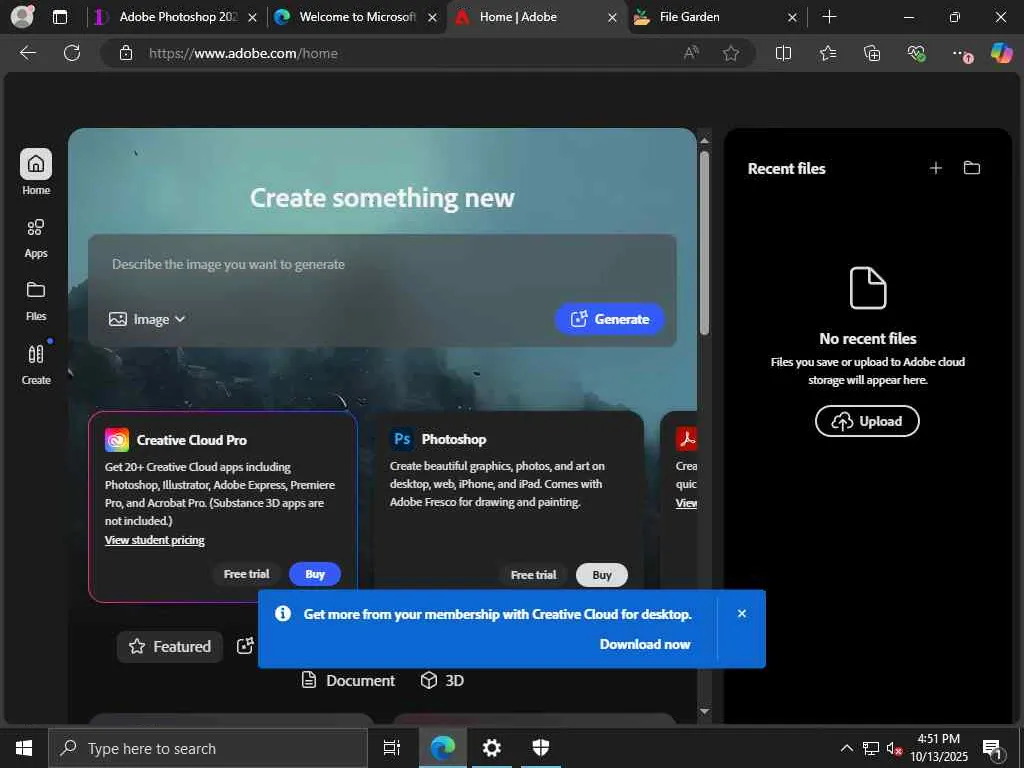
Task: Click the Create something new heading
Action: [x=382, y=198]
